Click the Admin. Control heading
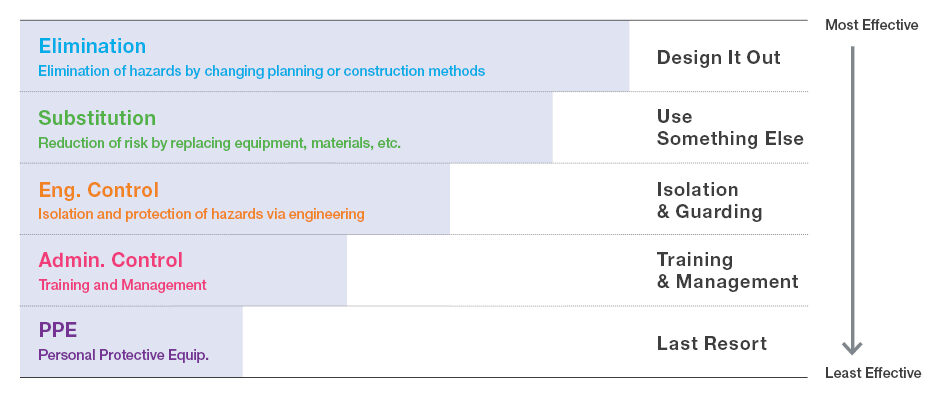 coord(111,261)
